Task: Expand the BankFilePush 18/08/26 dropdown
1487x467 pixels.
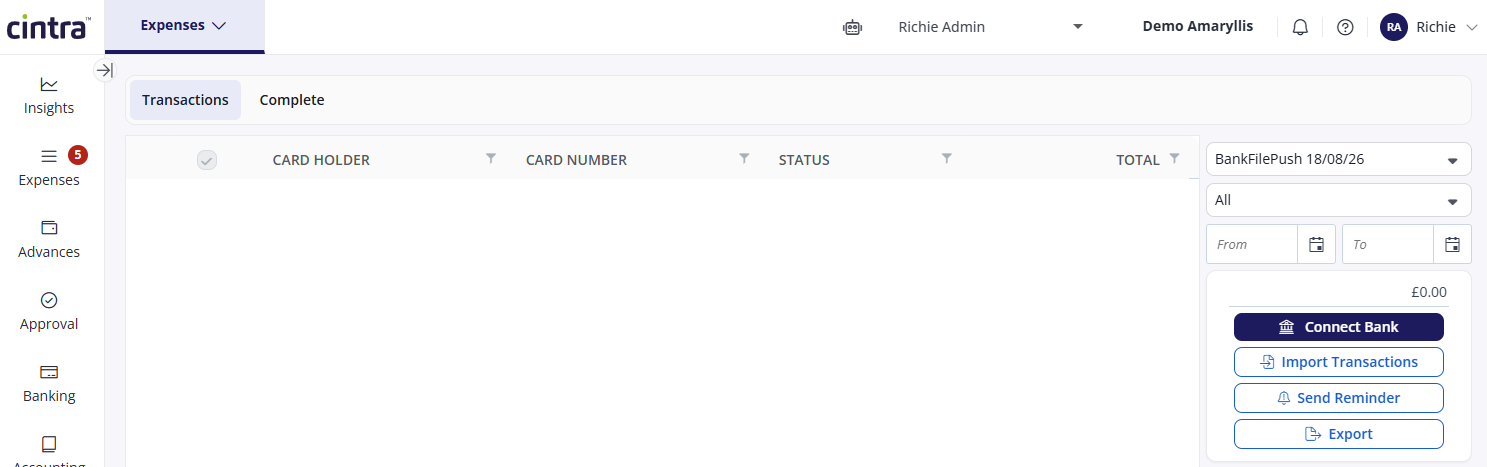Action: point(1338,159)
